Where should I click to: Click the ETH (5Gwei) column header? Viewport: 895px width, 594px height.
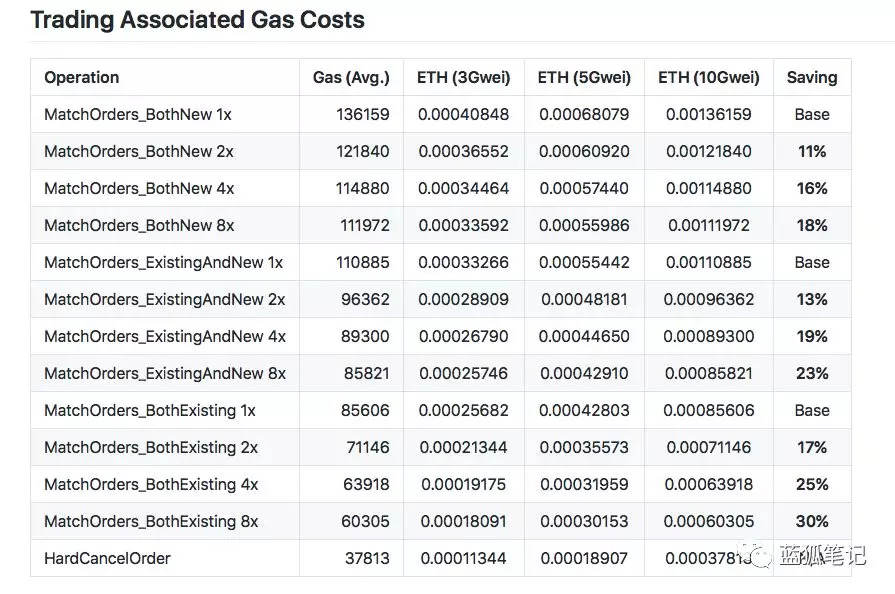584,77
